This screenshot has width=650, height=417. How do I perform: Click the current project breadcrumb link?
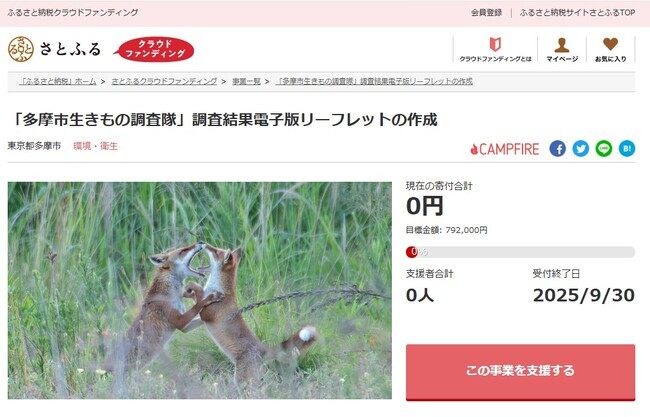374,81
